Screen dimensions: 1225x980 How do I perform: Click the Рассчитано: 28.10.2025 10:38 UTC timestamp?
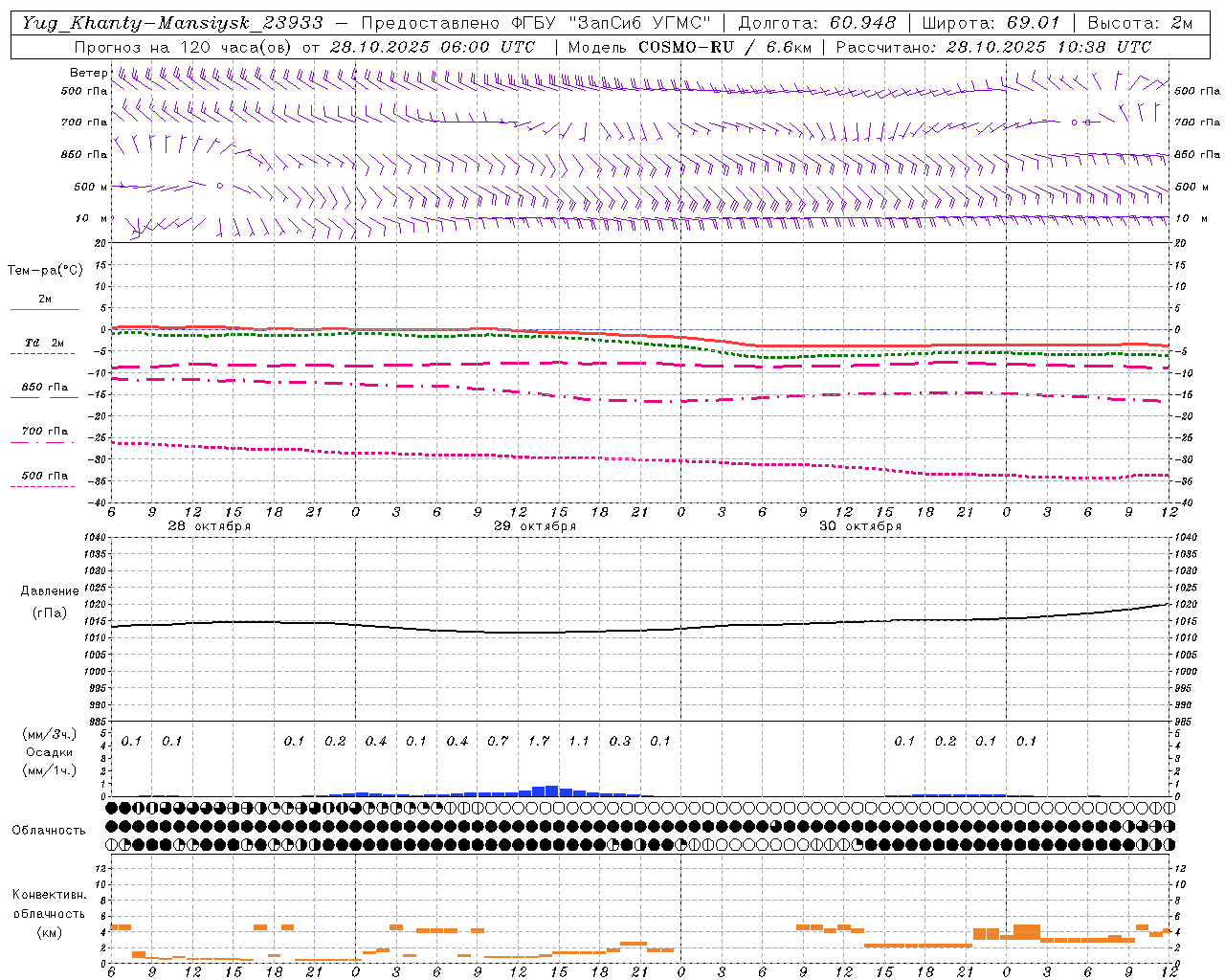pyautogui.click(x=993, y=47)
